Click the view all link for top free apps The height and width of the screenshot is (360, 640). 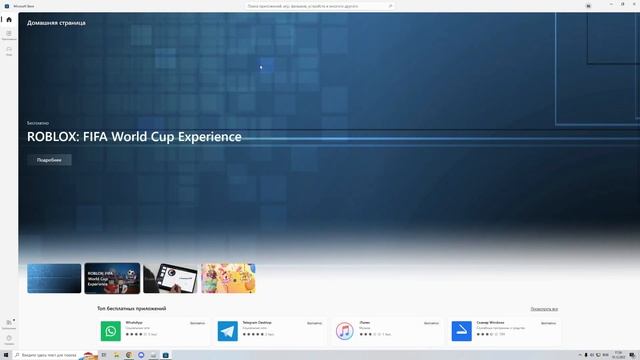pyautogui.click(x=544, y=309)
